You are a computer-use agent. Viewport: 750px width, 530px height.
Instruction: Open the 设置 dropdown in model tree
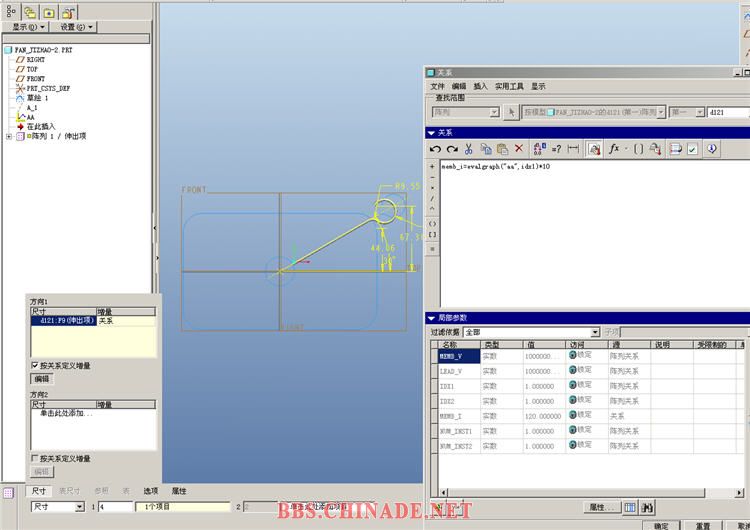76,27
